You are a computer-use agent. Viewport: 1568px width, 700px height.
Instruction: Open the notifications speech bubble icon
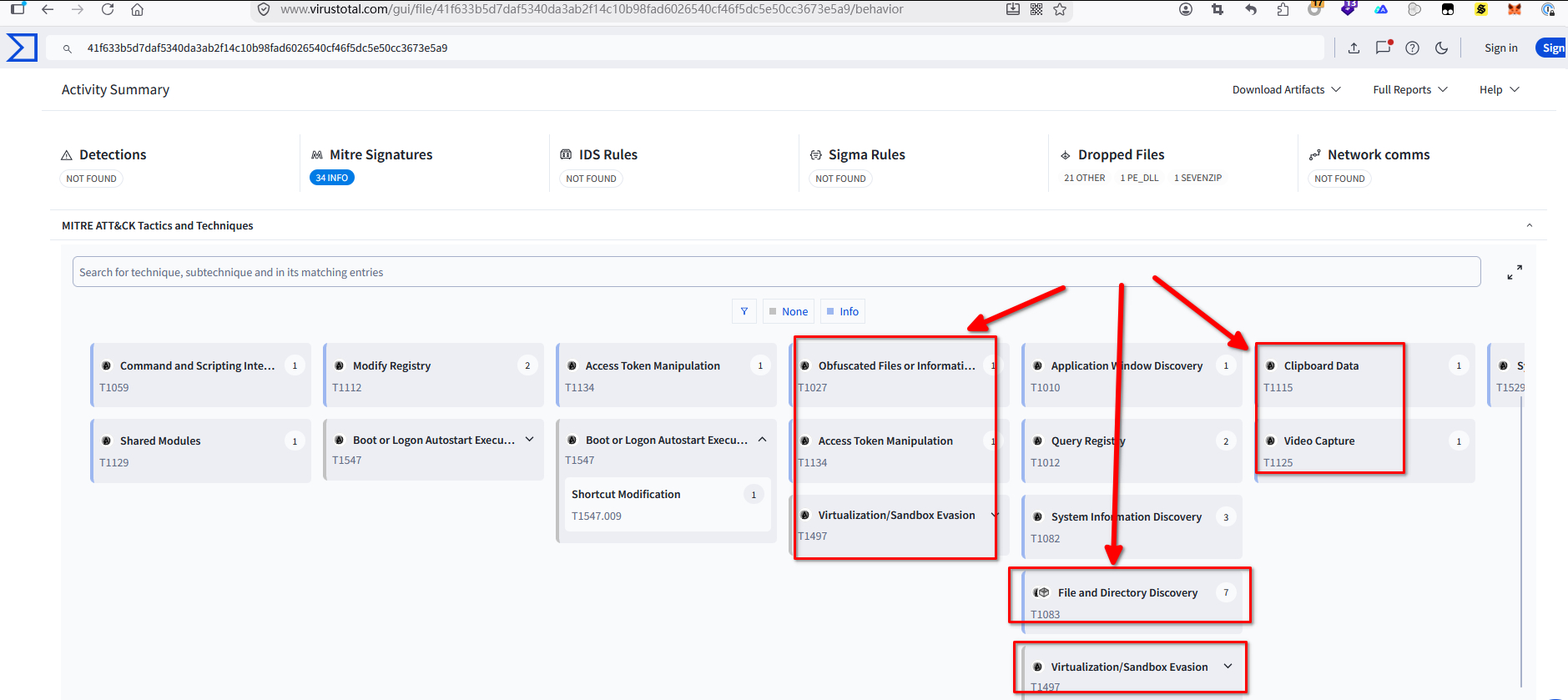[1384, 48]
